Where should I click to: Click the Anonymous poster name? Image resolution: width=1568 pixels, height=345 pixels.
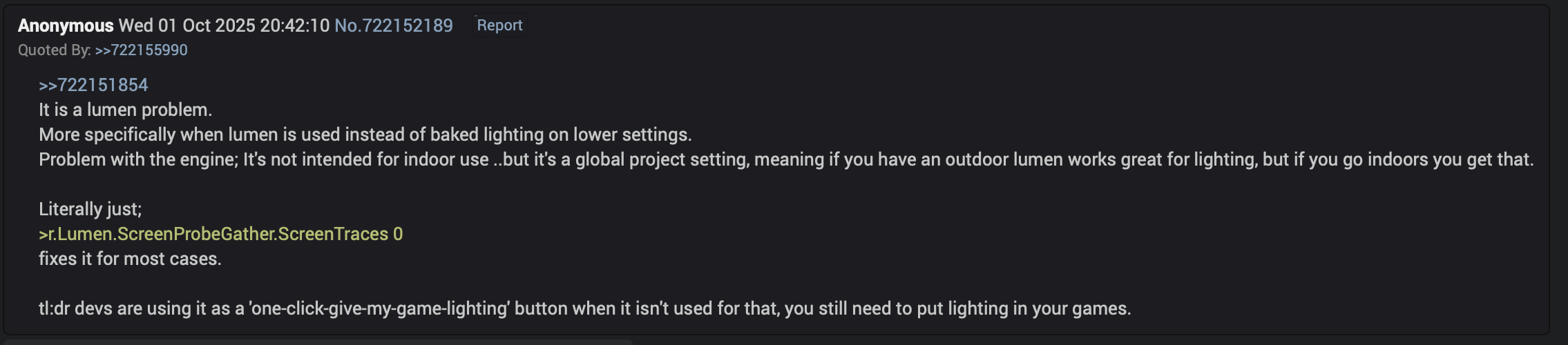pos(66,26)
